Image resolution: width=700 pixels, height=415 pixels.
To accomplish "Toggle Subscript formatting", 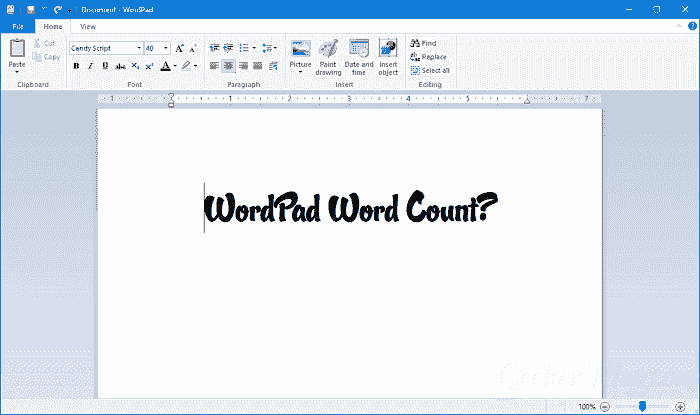I will click(135, 66).
